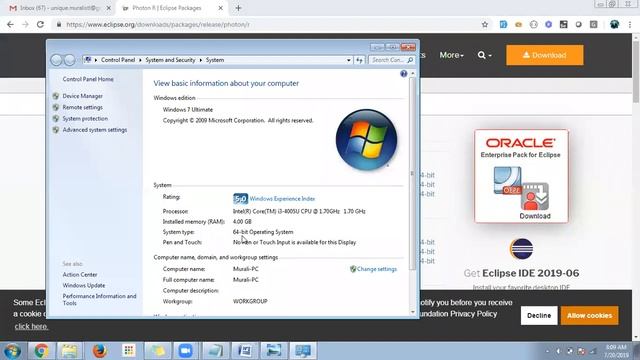Screen dimensions: 640x360
Task: Click Change settings for computer name
Action: [x=377, y=269]
